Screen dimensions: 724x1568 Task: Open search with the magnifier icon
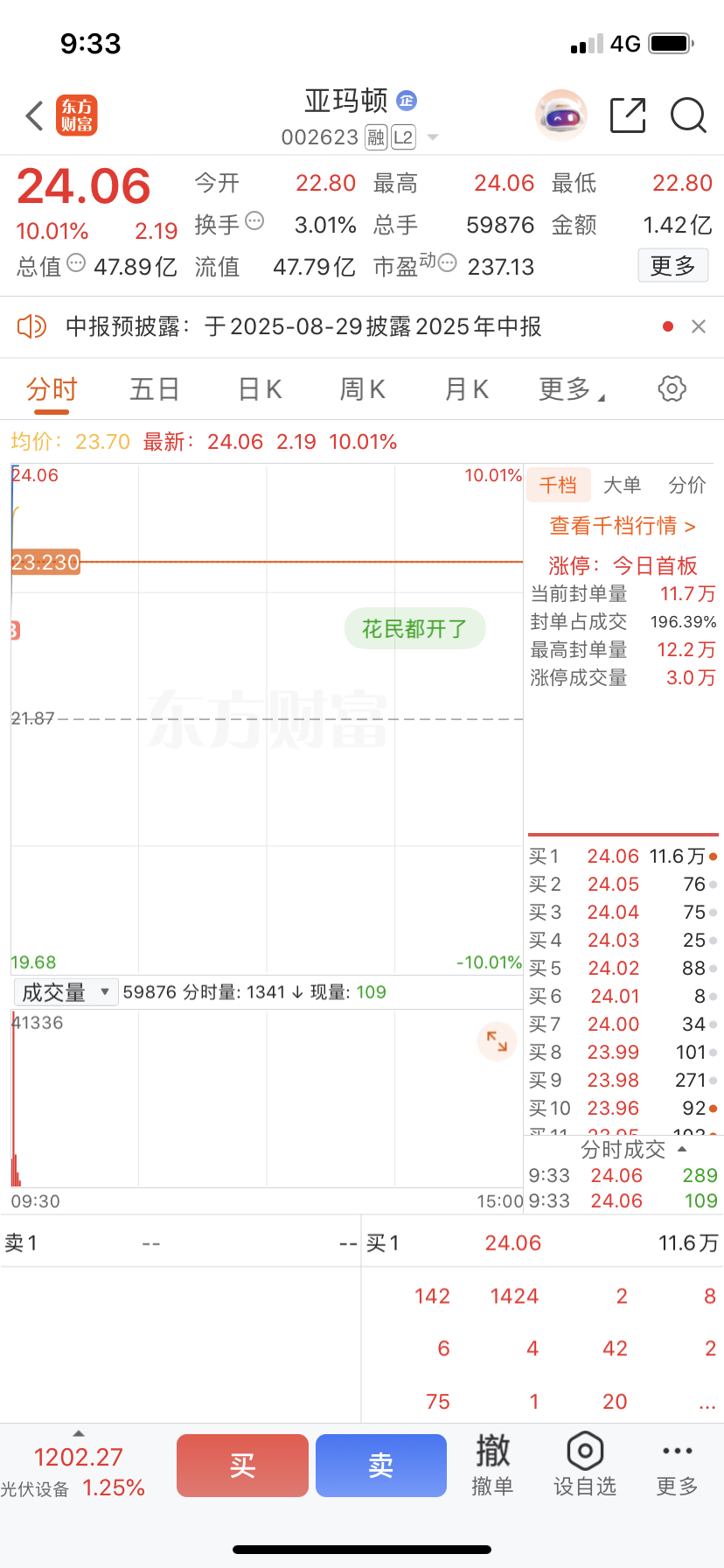(x=688, y=115)
